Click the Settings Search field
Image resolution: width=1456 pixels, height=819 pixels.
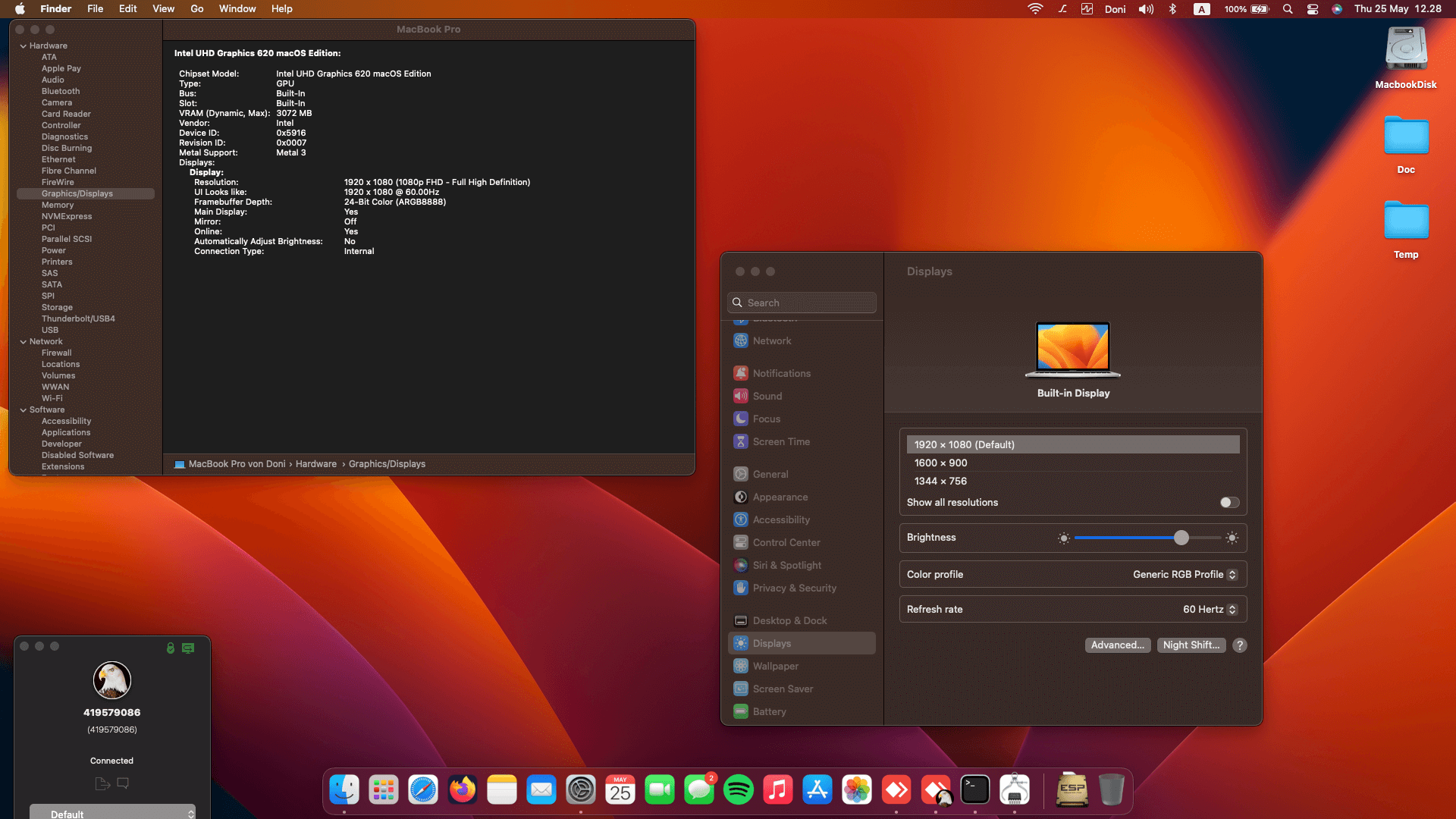(x=802, y=303)
